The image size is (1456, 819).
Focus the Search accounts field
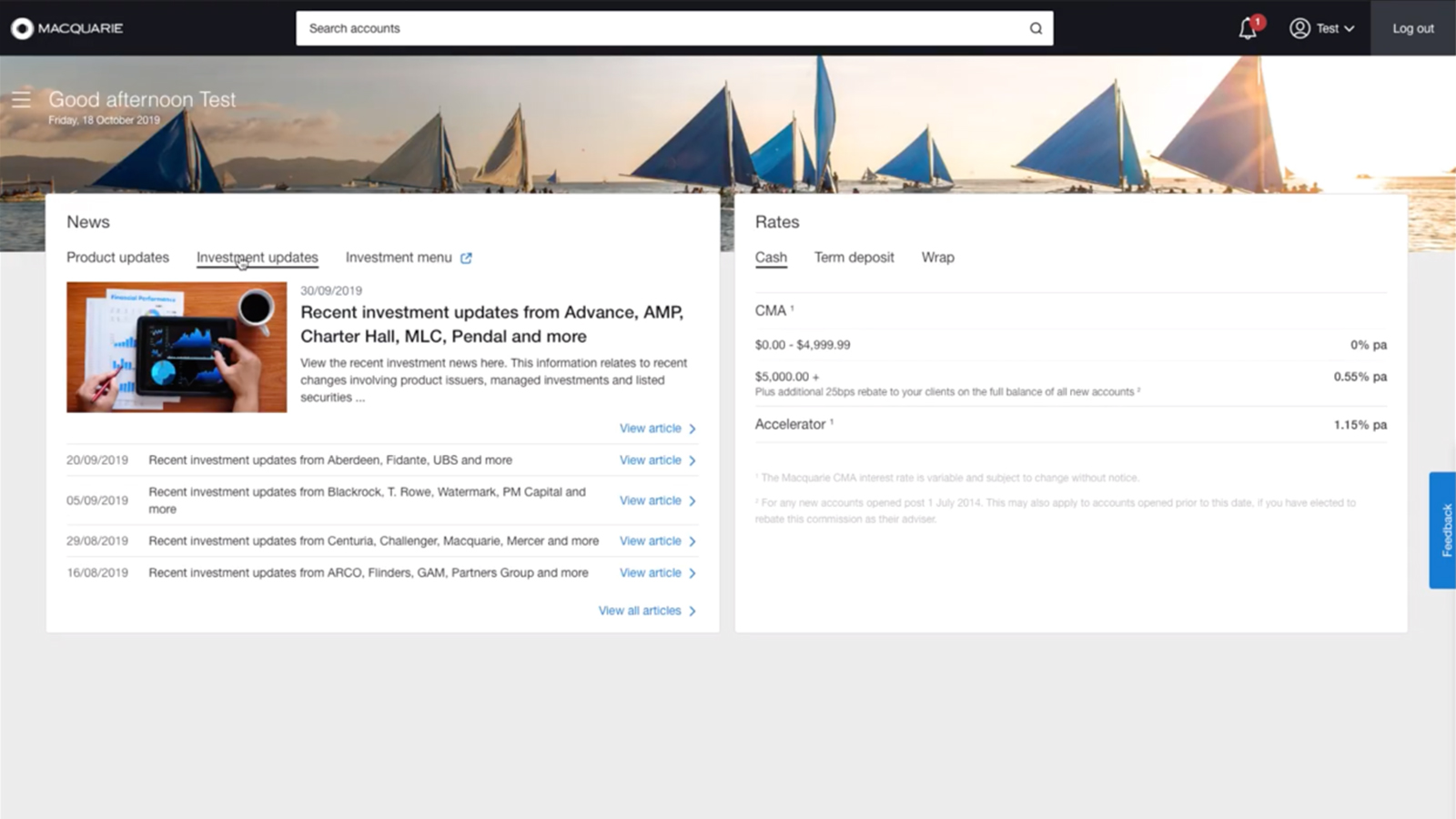(674, 28)
